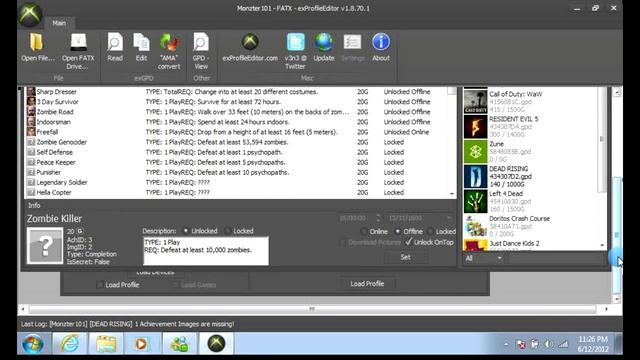Click the time stepper arrows
This screenshot has height=360, width=640.
tap(378, 218)
